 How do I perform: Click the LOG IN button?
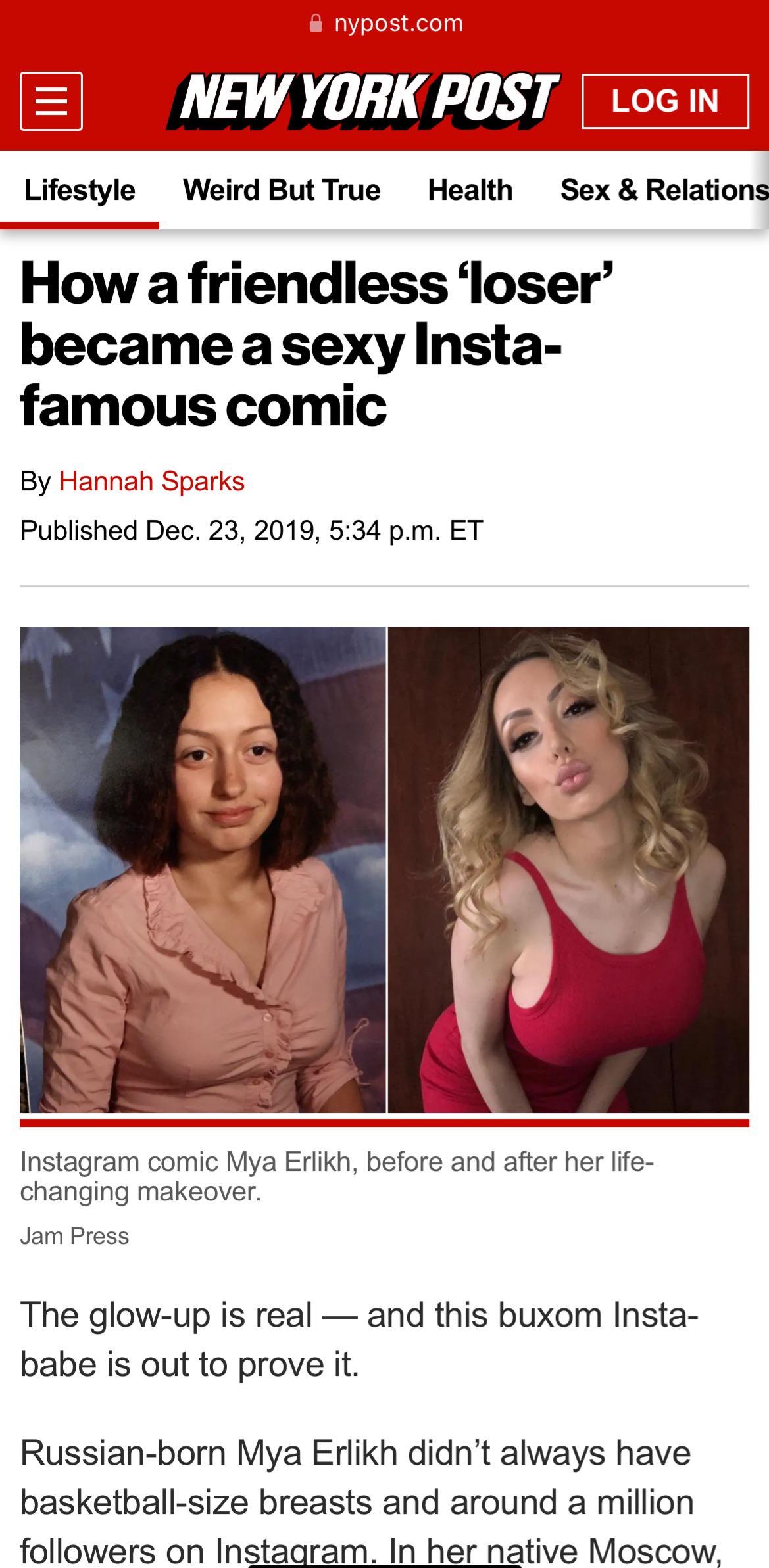[665, 101]
